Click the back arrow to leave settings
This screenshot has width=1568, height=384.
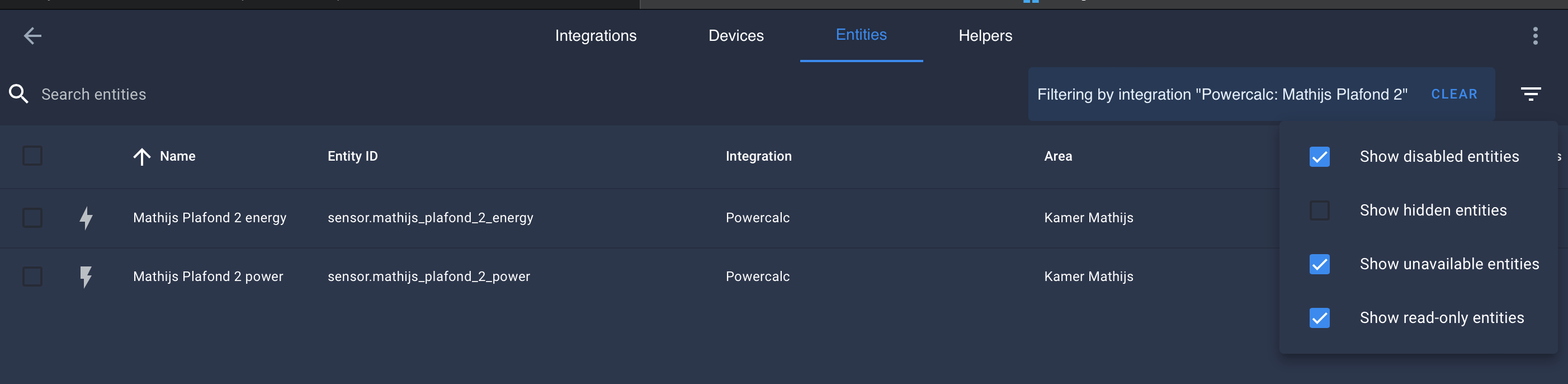click(34, 35)
